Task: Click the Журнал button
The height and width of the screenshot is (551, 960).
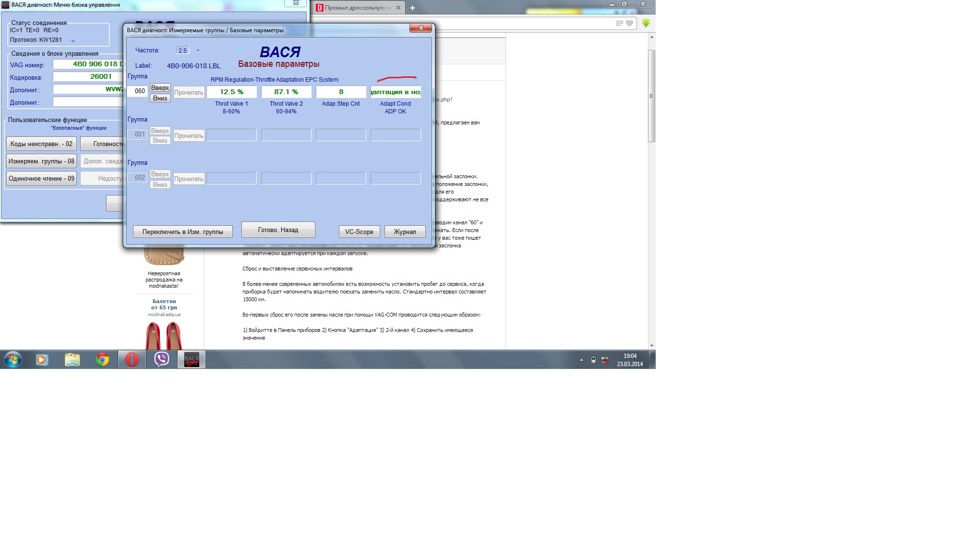Action: pyautogui.click(x=405, y=231)
